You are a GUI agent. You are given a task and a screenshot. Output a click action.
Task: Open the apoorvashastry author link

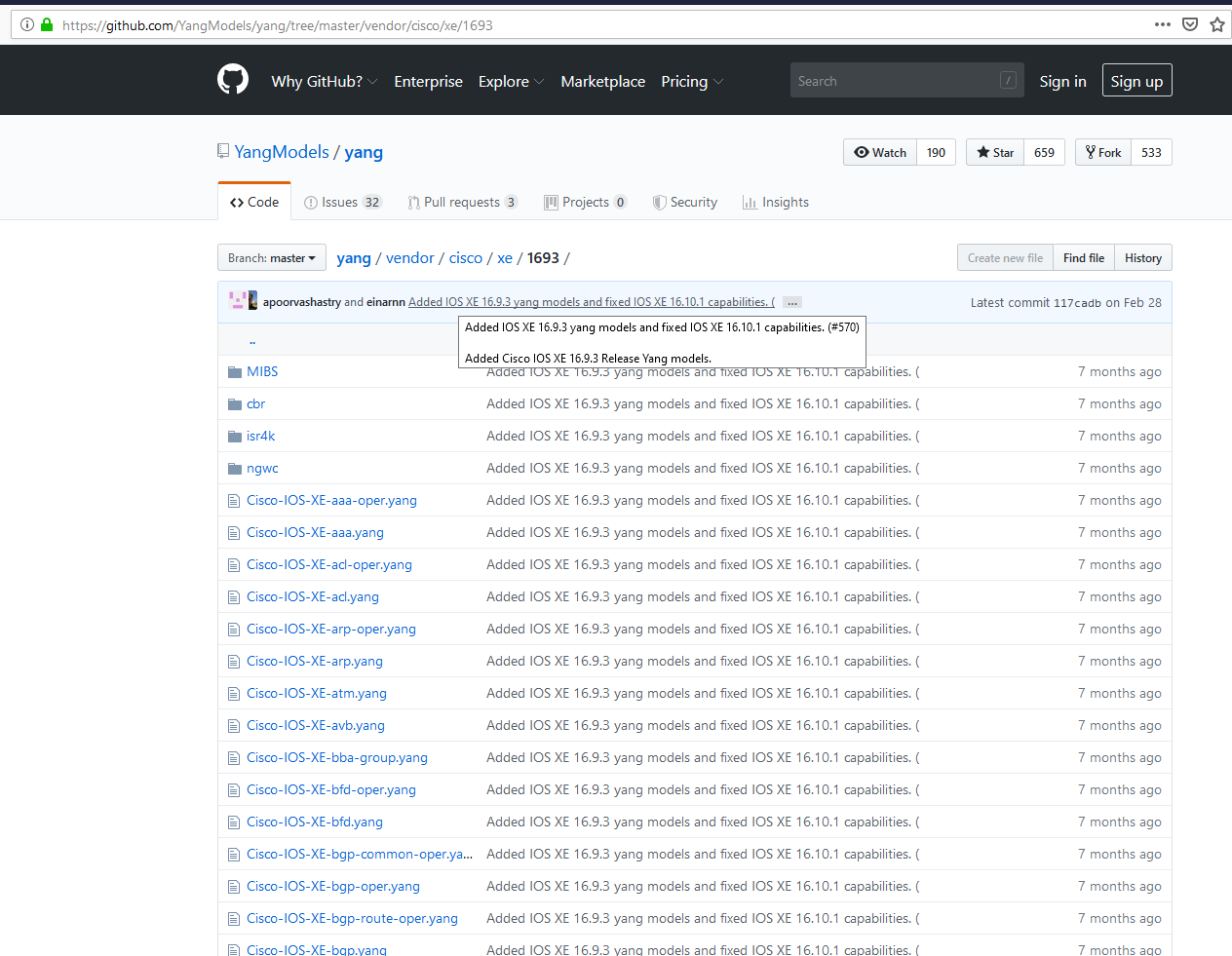[x=302, y=302]
